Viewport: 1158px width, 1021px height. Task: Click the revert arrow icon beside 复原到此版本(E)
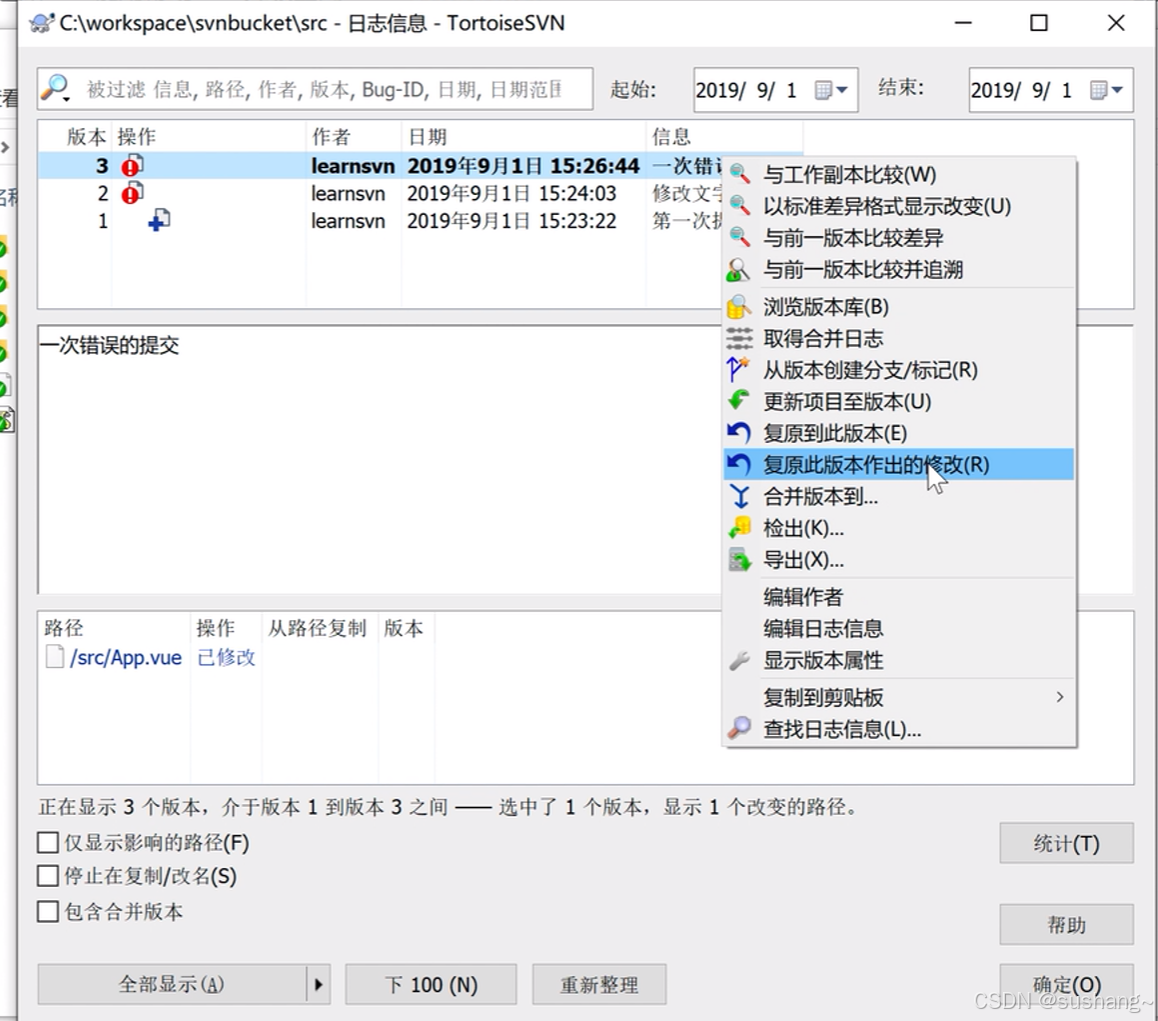pos(739,433)
